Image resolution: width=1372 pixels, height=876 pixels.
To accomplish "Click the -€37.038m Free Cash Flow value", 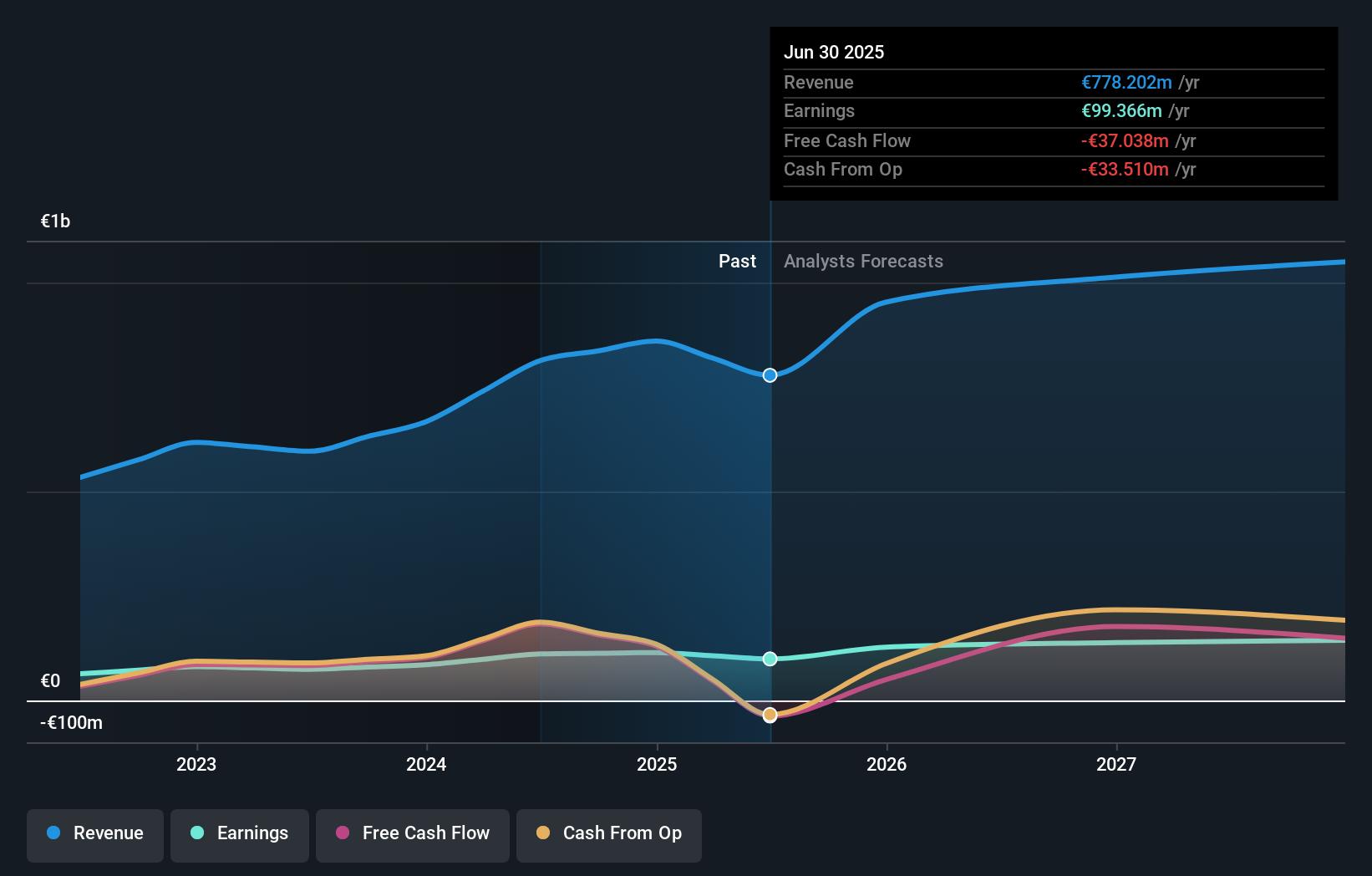I will 1126,141.
